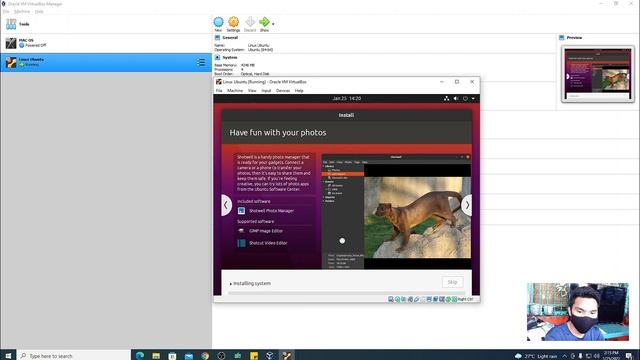The width and height of the screenshot is (640, 360).
Task: Click the Shotwell screenshot image in slideshow
Action: click(396, 211)
